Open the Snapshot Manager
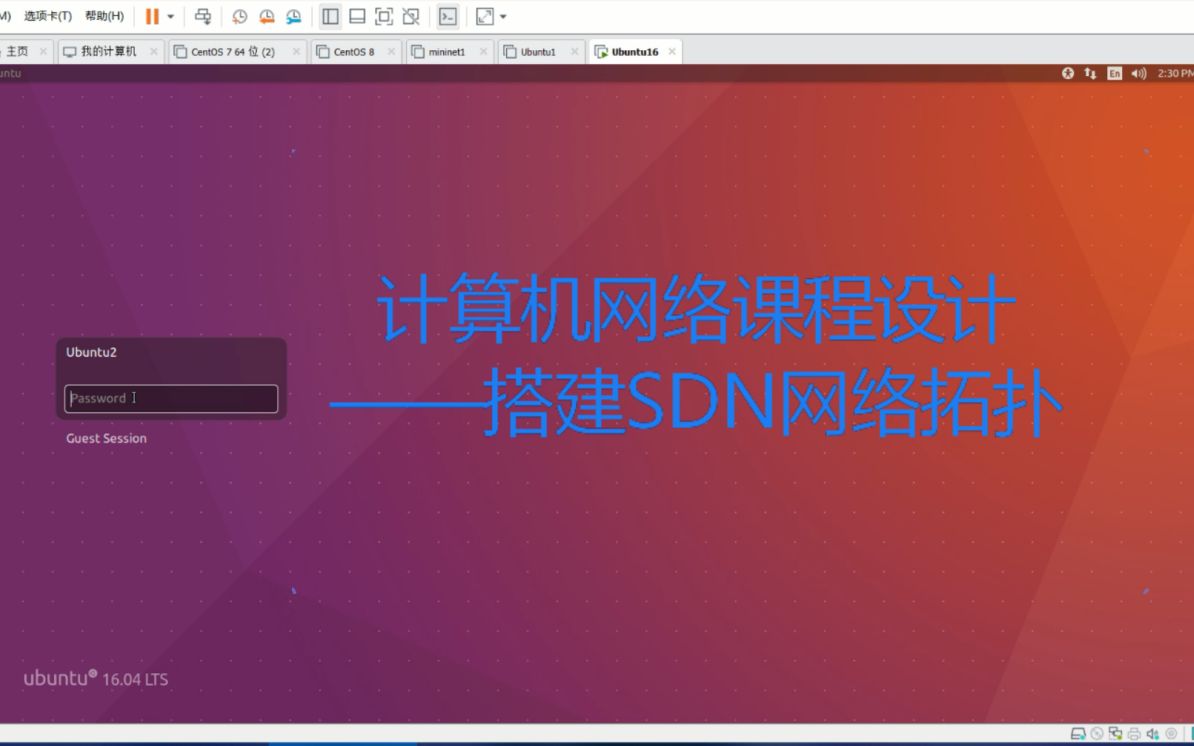Viewport: 1194px width, 746px height. (293, 17)
